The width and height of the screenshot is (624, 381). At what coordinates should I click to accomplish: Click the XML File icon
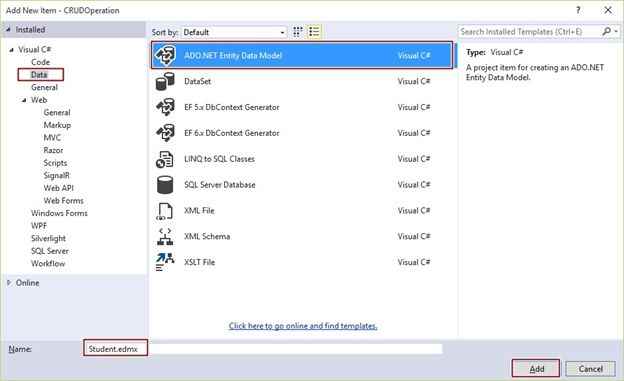pyautogui.click(x=165, y=211)
